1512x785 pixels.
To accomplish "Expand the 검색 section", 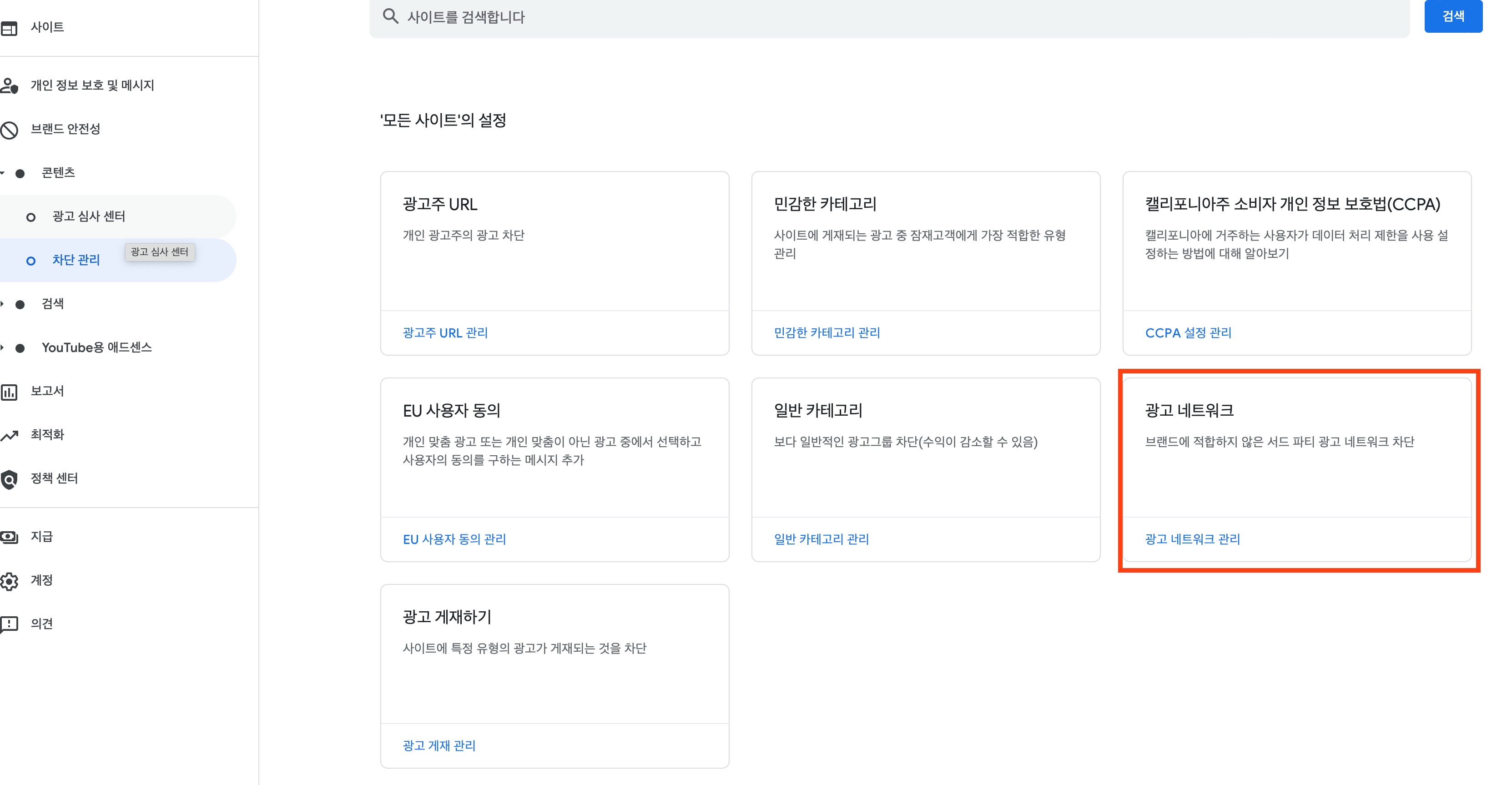I will pyautogui.click(x=2, y=303).
